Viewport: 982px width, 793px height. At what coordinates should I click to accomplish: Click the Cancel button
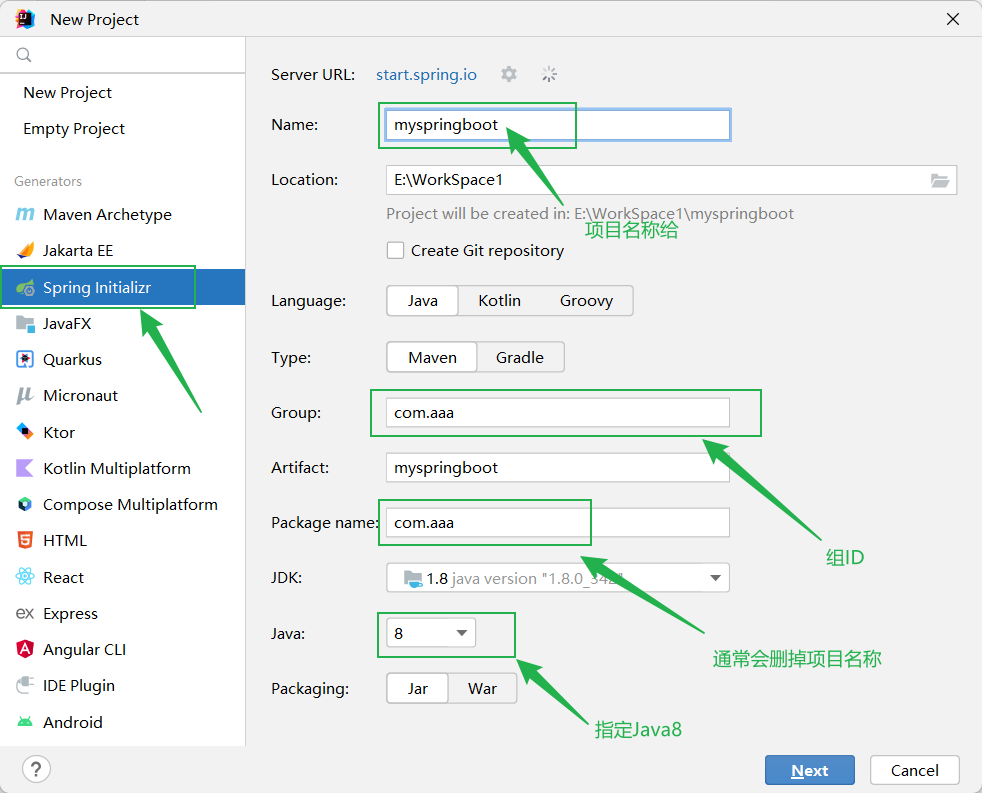pyautogui.click(x=914, y=770)
